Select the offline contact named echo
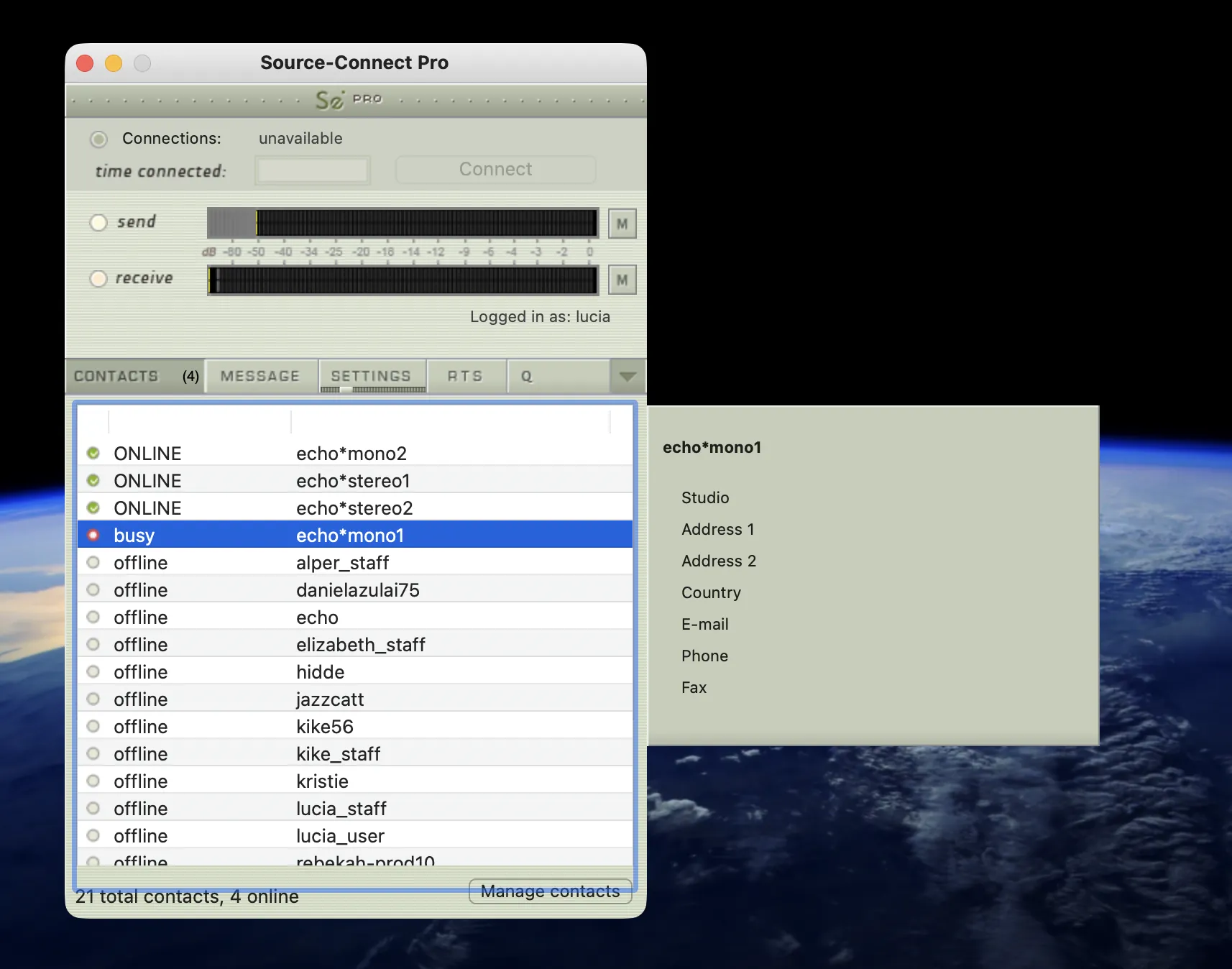Image resolution: width=1232 pixels, height=969 pixels. tap(355, 617)
